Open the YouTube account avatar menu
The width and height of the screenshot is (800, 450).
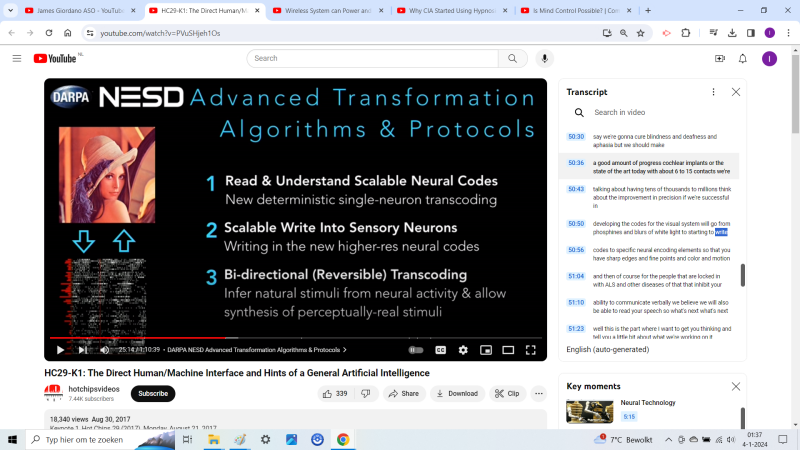point(769,59)
